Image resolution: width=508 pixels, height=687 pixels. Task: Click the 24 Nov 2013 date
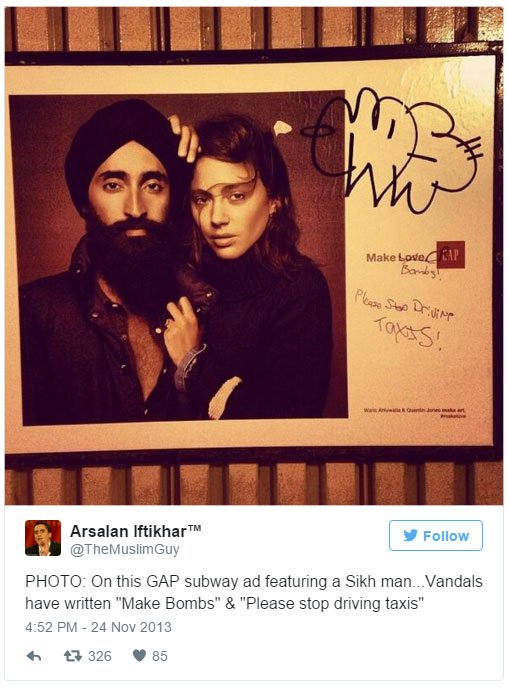click(131, 627)
